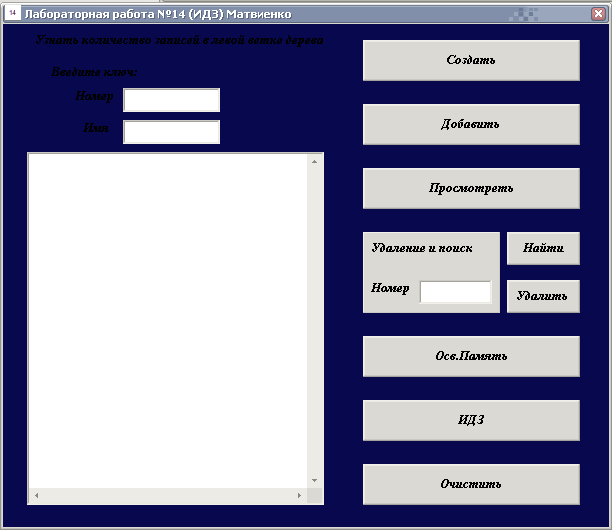Click the scroll down arrow of the list
The width and height of the screenshot is (612, 530).
pos(315,480)
